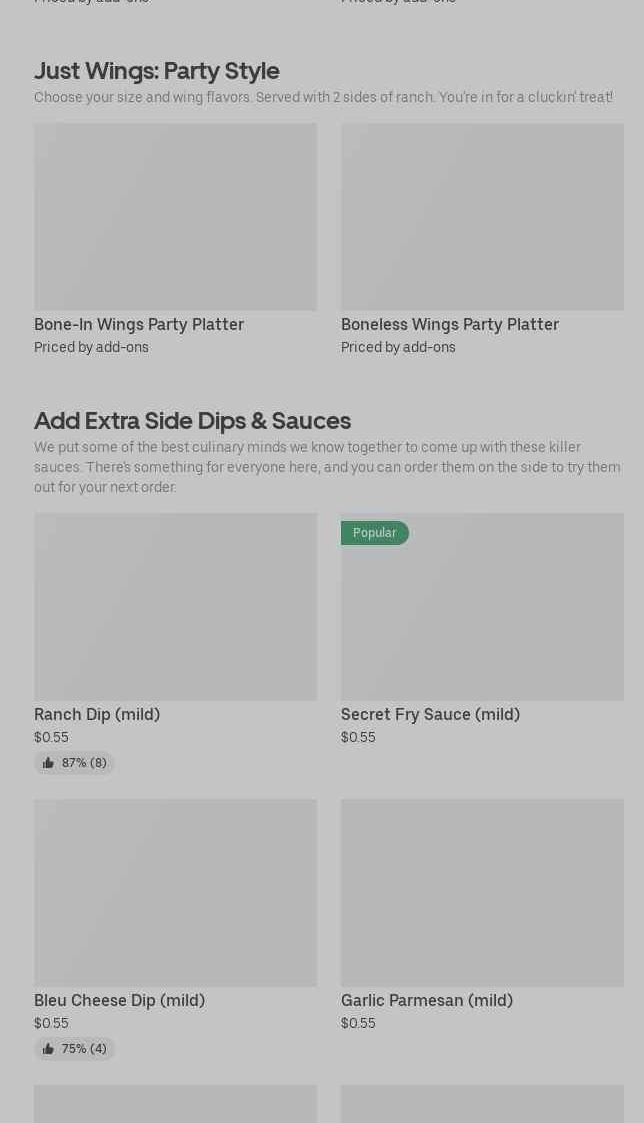The height and width of the screenshot is (1123, 644).
Task: Select the Ranch Dip (mild) photo
Action: (x=175, y=606)
